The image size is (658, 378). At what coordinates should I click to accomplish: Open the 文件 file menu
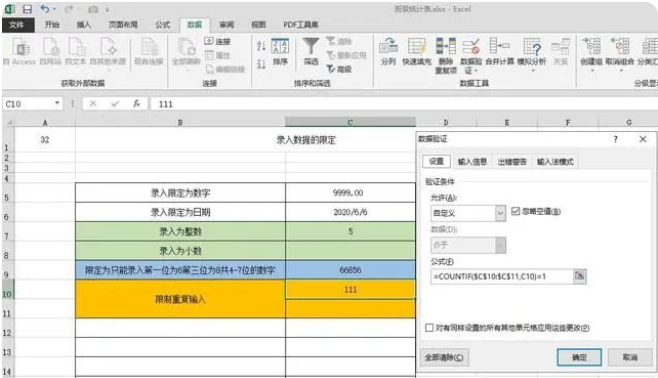point(17,25)
